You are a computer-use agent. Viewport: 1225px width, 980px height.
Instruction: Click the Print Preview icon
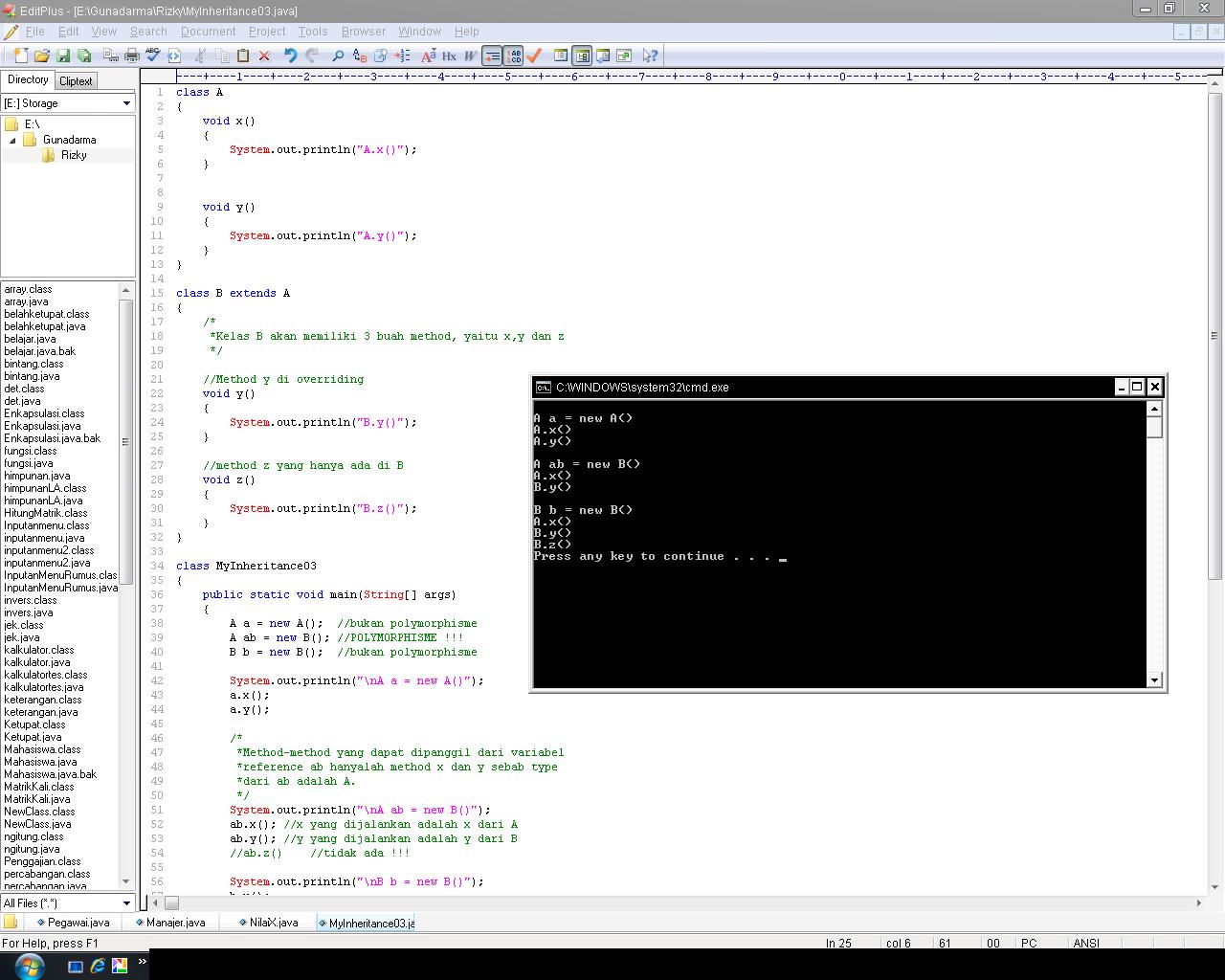[x=110, y=56]
